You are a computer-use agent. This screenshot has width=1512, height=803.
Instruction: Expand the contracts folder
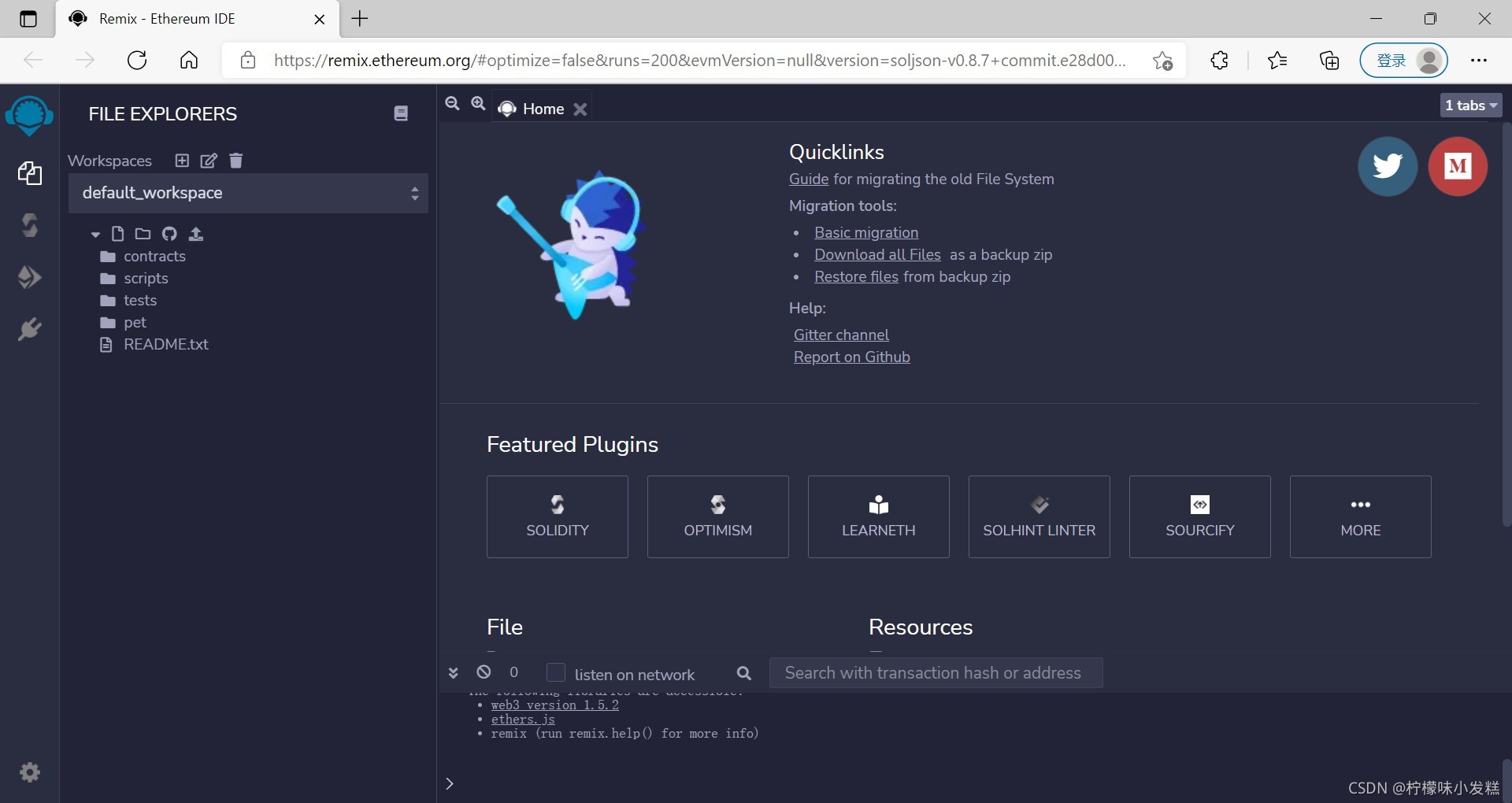click(143, 256)
